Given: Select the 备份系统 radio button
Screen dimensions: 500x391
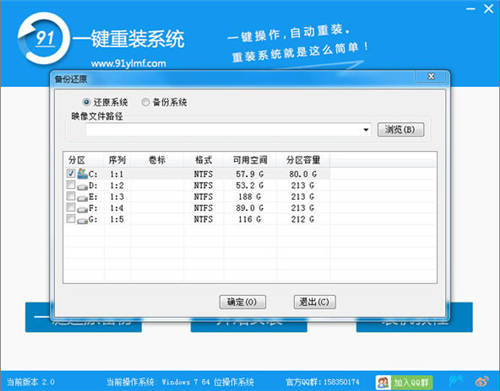Looking at the screenshot, I should 145,102.
